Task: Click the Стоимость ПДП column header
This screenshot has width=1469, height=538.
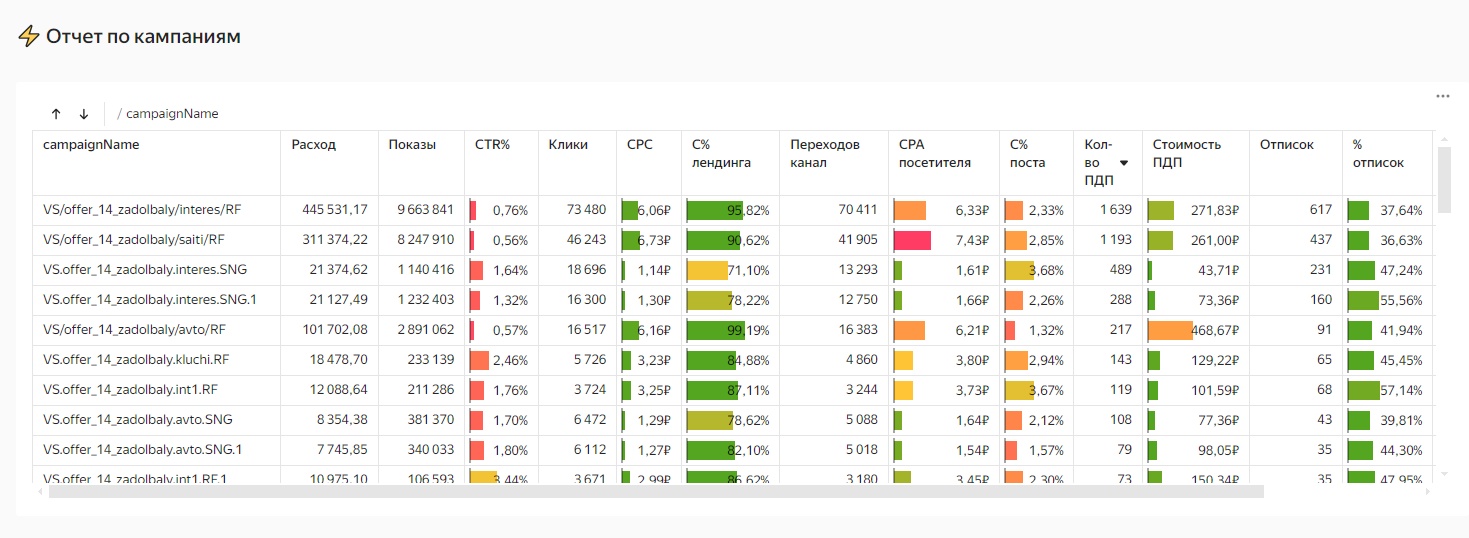Action: click(x=1196, y=163)
